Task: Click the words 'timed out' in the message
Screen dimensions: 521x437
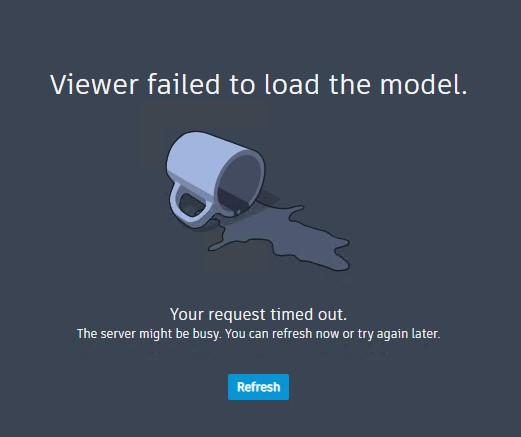Action: [x=308, y=314]
